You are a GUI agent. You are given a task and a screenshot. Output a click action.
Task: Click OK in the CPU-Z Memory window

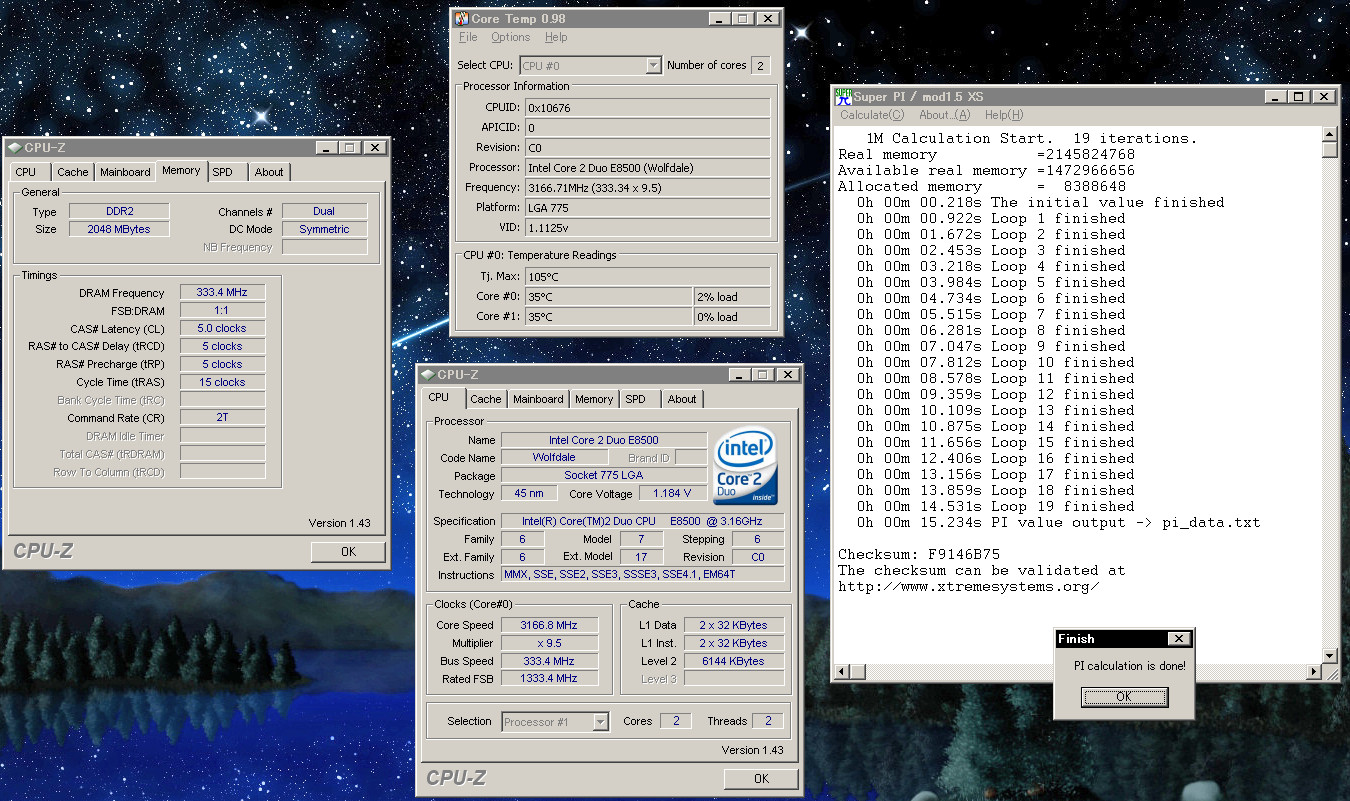pyautogui.click(x=348, y=551)
